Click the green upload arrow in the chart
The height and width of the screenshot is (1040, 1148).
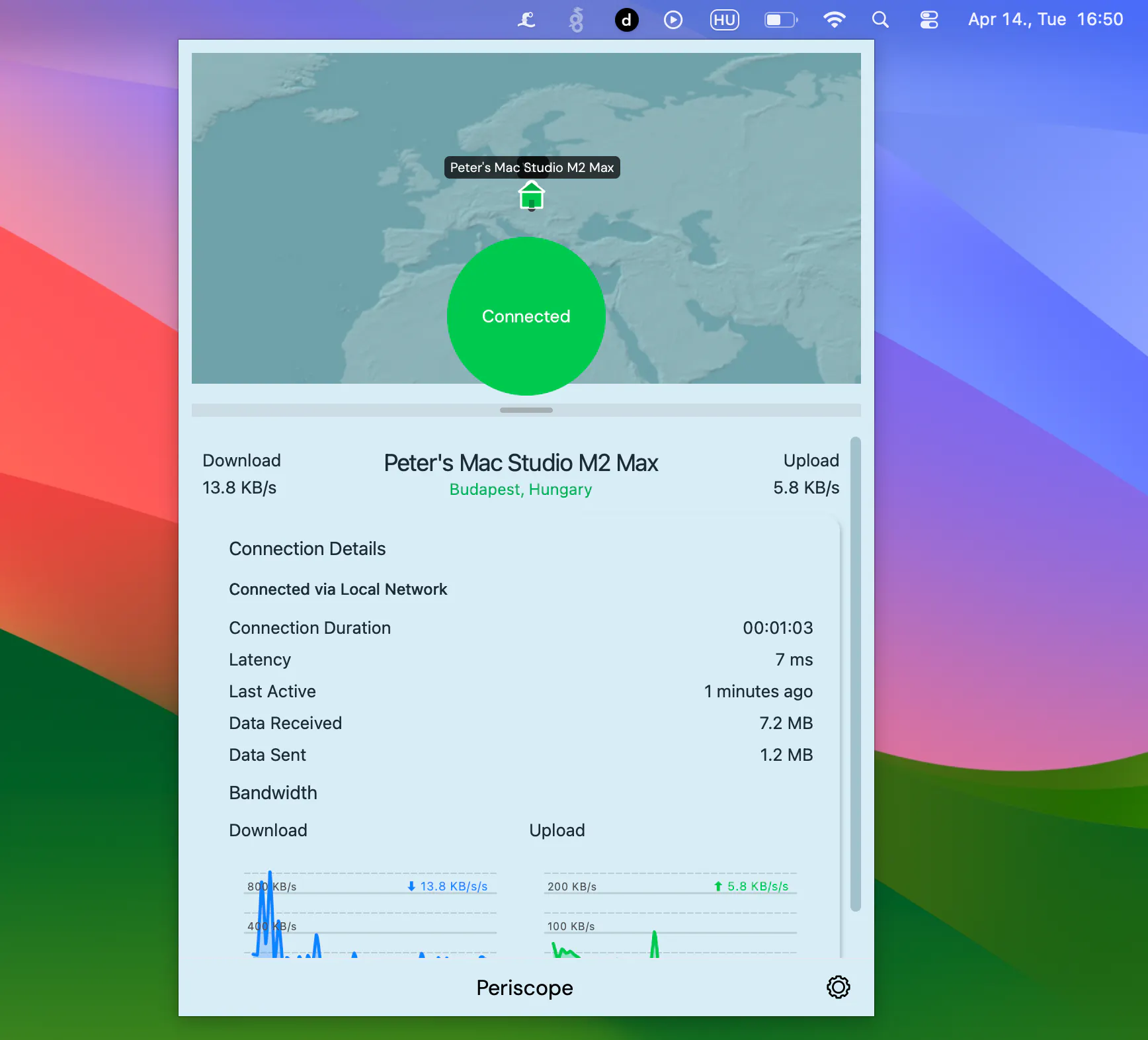pyautogui.click(x=718, y=887)
